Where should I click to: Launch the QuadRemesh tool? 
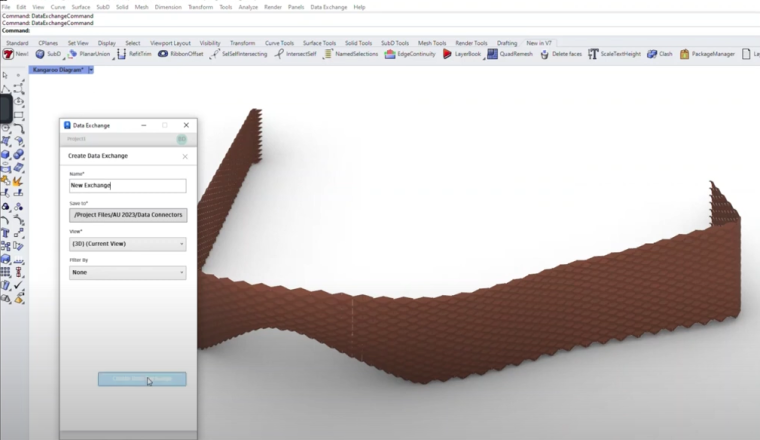494,54
